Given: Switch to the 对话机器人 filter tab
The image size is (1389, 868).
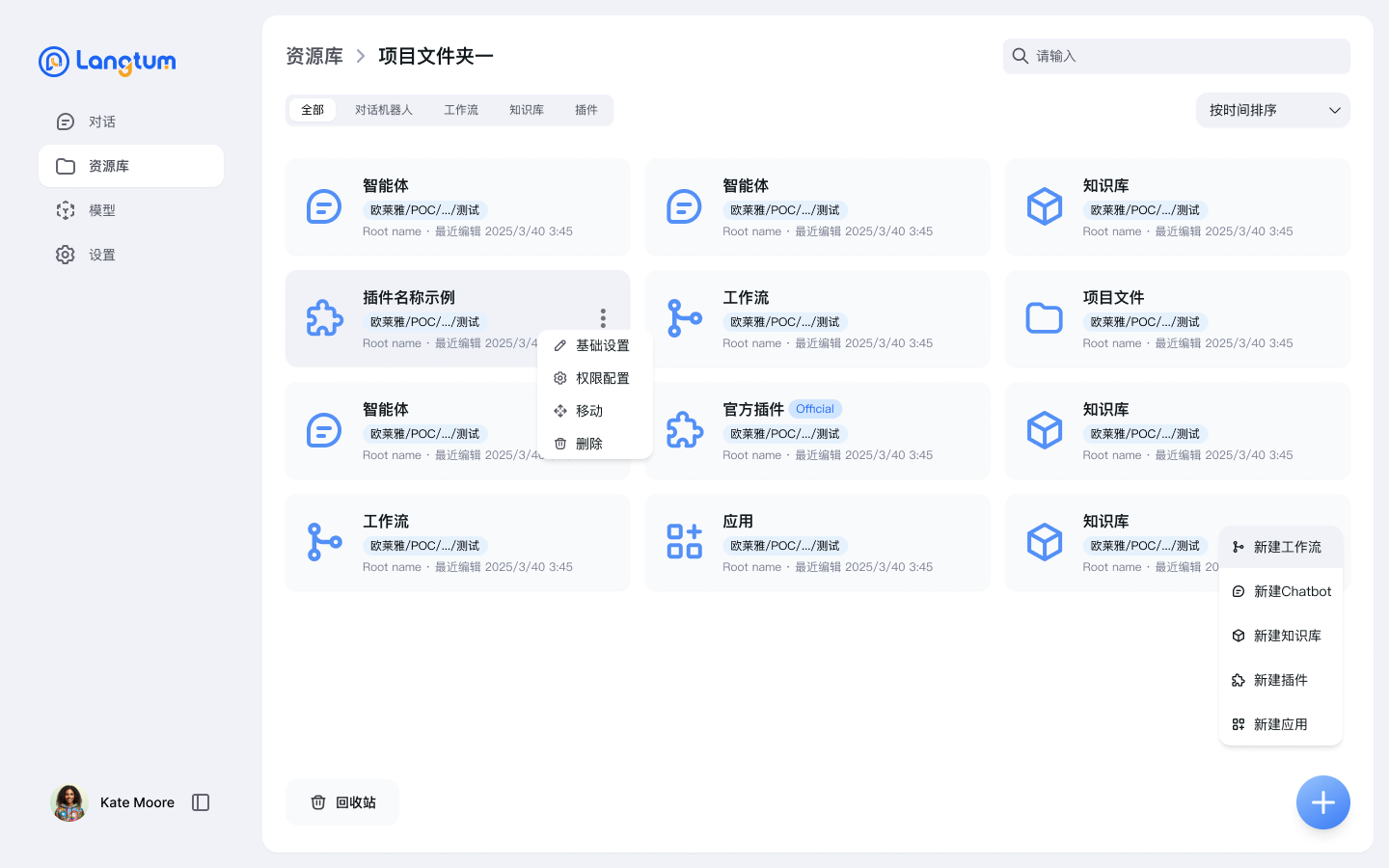Looking at the screenshot, I should [383, 110].
